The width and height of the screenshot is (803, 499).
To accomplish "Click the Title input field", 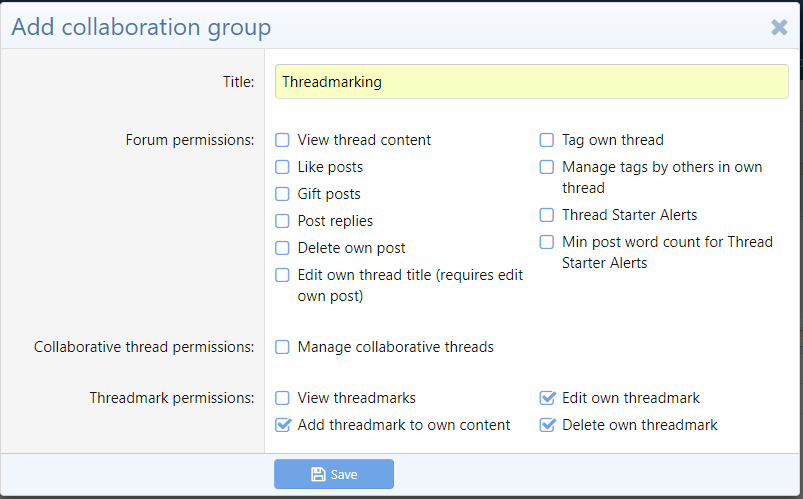I will pyautogui.click(x=531, y=82).
